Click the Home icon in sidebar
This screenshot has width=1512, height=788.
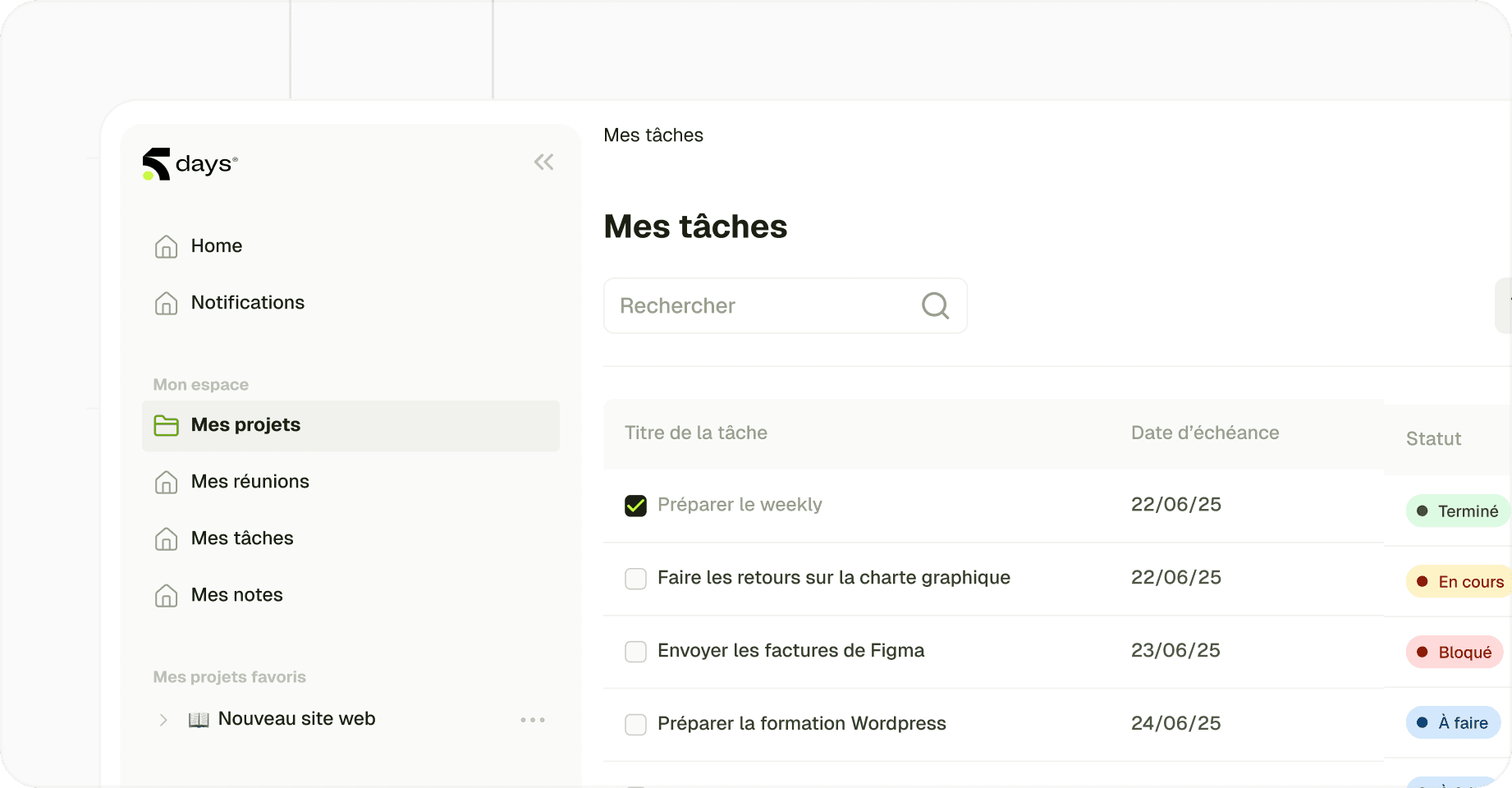167,246
